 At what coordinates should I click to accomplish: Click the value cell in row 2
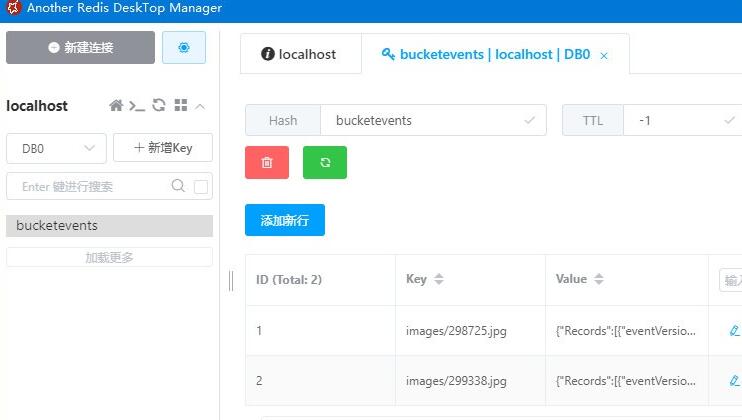(626, 381)
